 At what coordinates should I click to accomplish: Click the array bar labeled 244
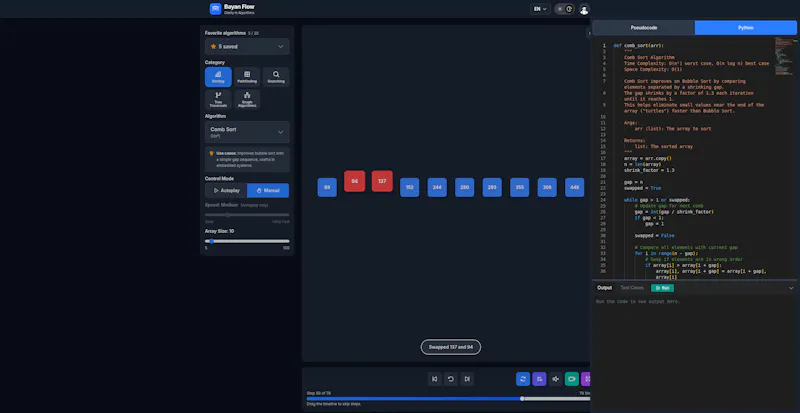437,187
